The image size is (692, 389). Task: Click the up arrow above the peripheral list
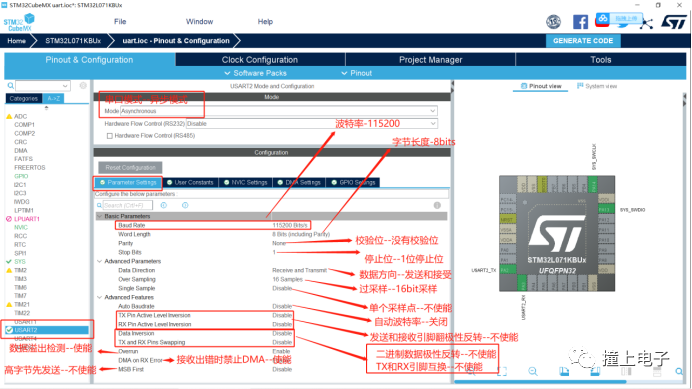click(46, 108)
